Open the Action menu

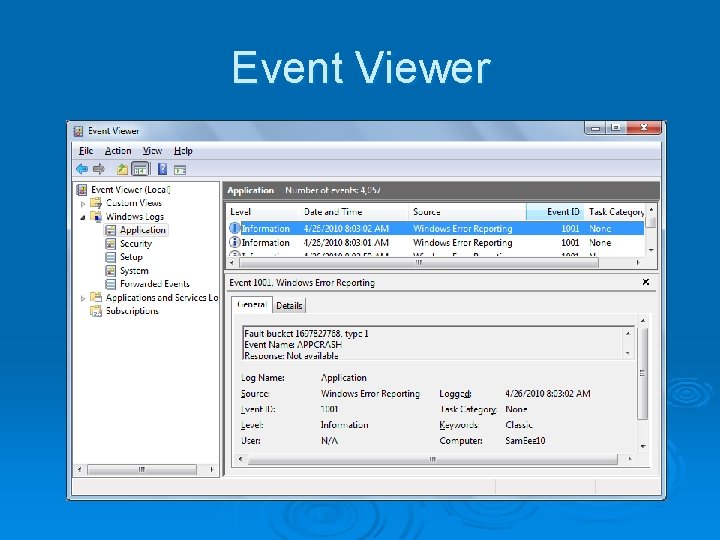point(118,151)
